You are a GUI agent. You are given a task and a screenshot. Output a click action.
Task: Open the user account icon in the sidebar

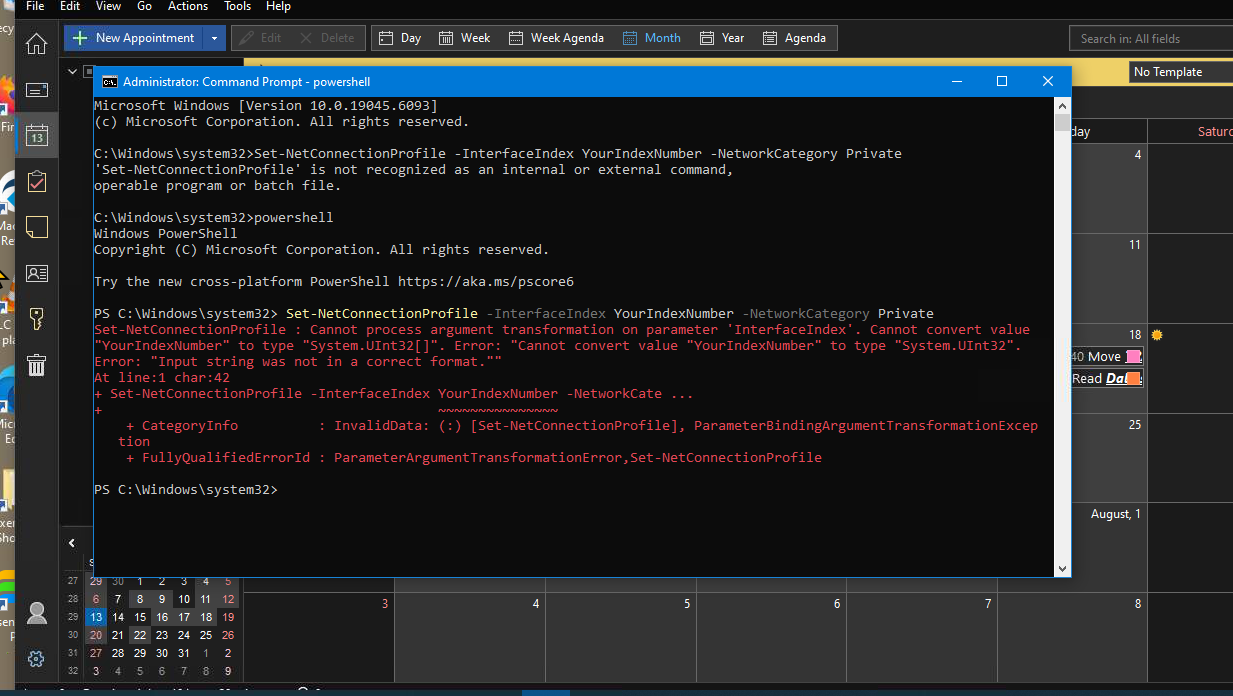click(x=36, y=612)
